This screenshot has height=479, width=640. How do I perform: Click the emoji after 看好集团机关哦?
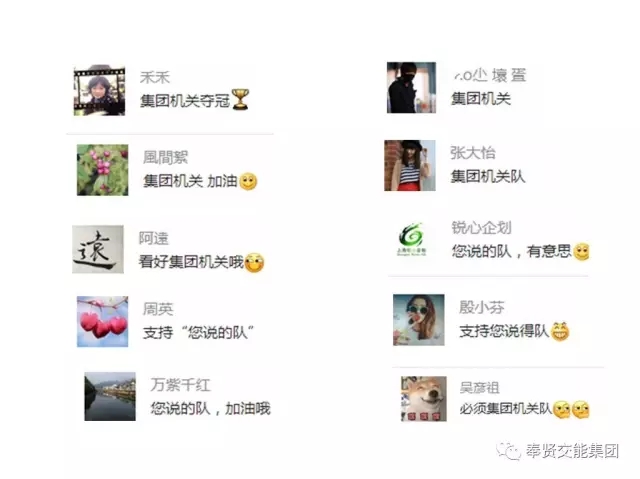[x=254, y=262]
